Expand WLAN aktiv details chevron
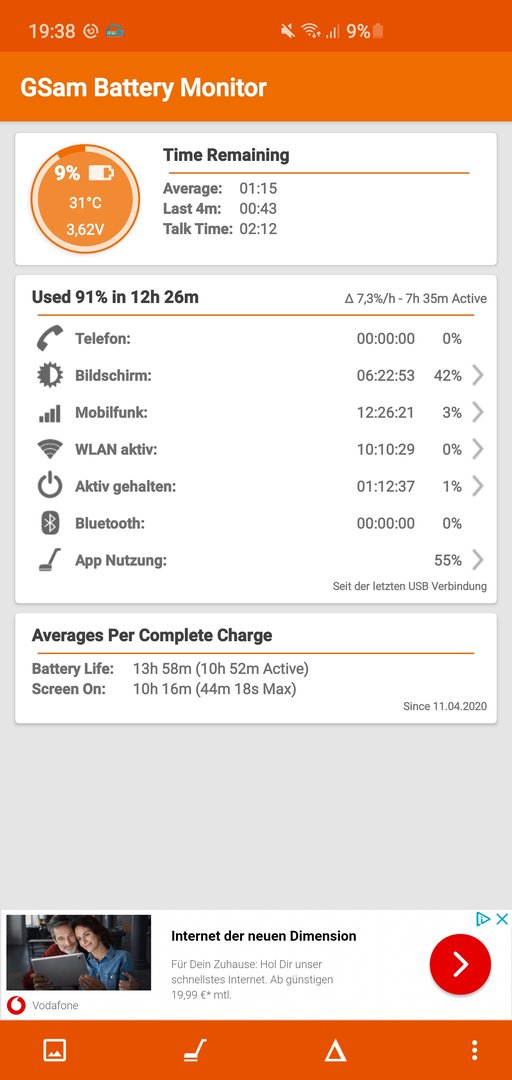 pos(478,450)
